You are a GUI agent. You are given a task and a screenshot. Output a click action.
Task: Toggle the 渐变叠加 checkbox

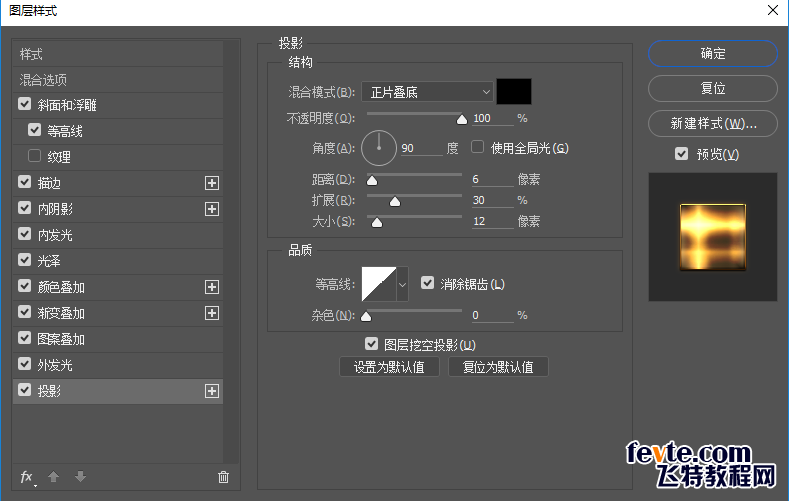click(x=25, y=312)
